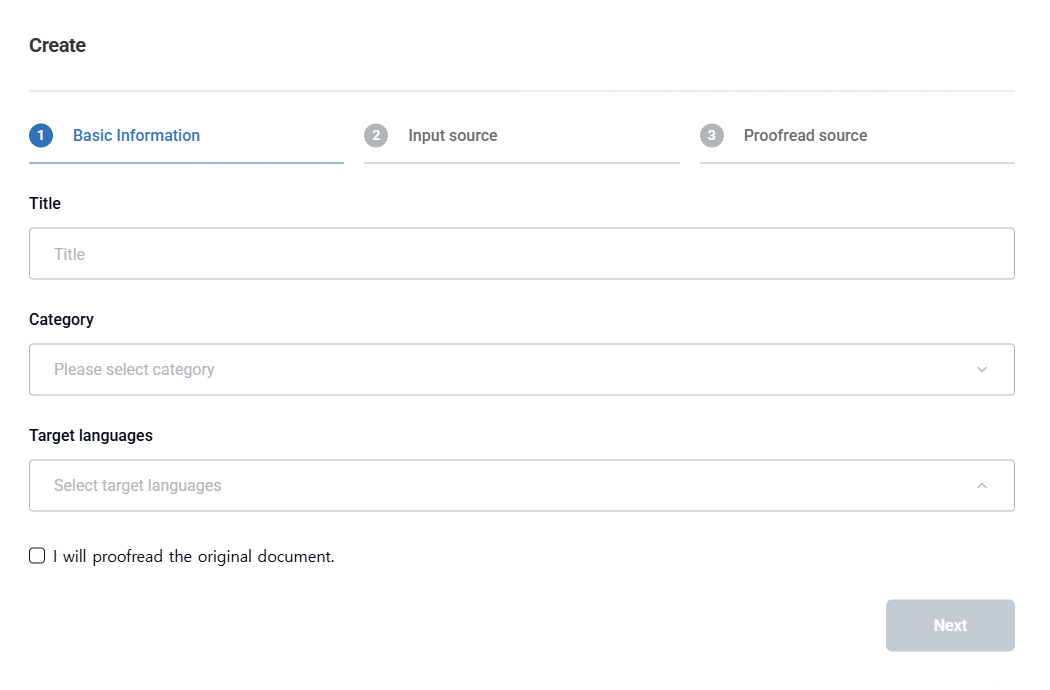Click the Category chevron-down arrow icon
Viewport: 1050px width, 690px height.
(982, 370)
